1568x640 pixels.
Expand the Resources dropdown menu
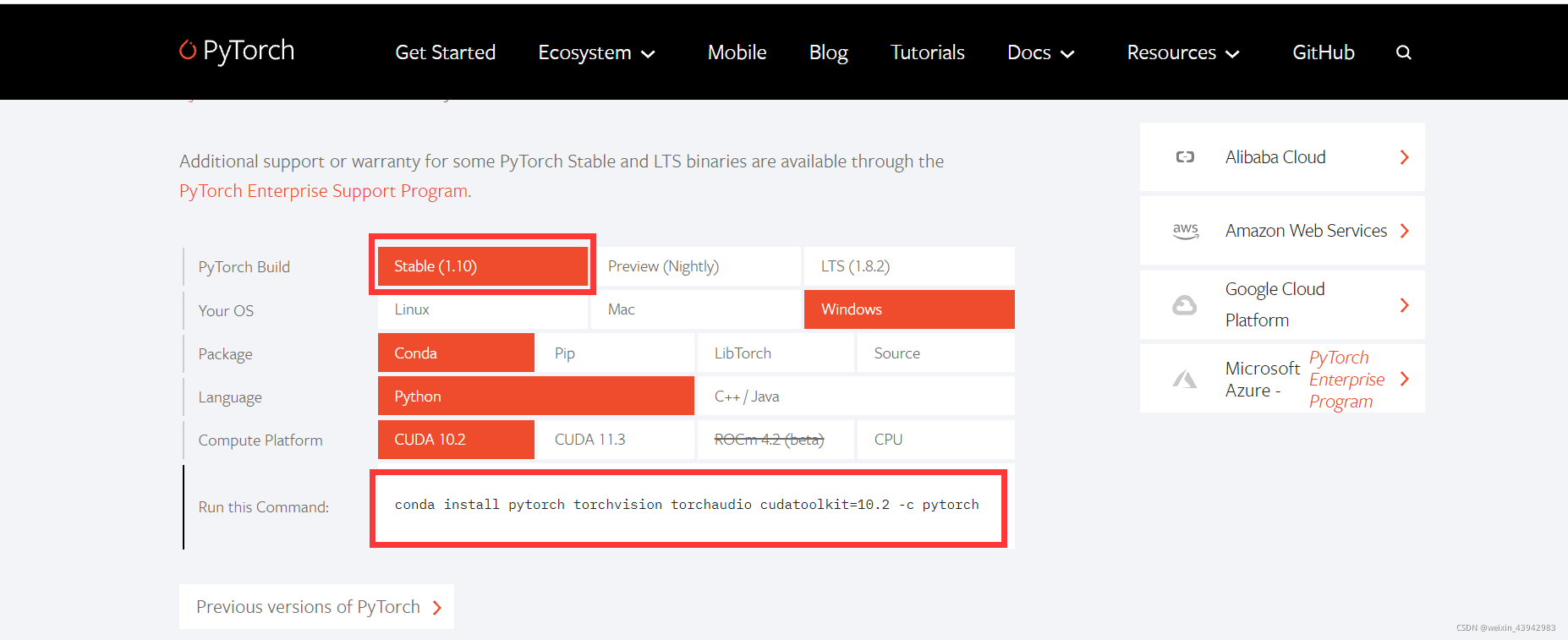point(1183,52)
